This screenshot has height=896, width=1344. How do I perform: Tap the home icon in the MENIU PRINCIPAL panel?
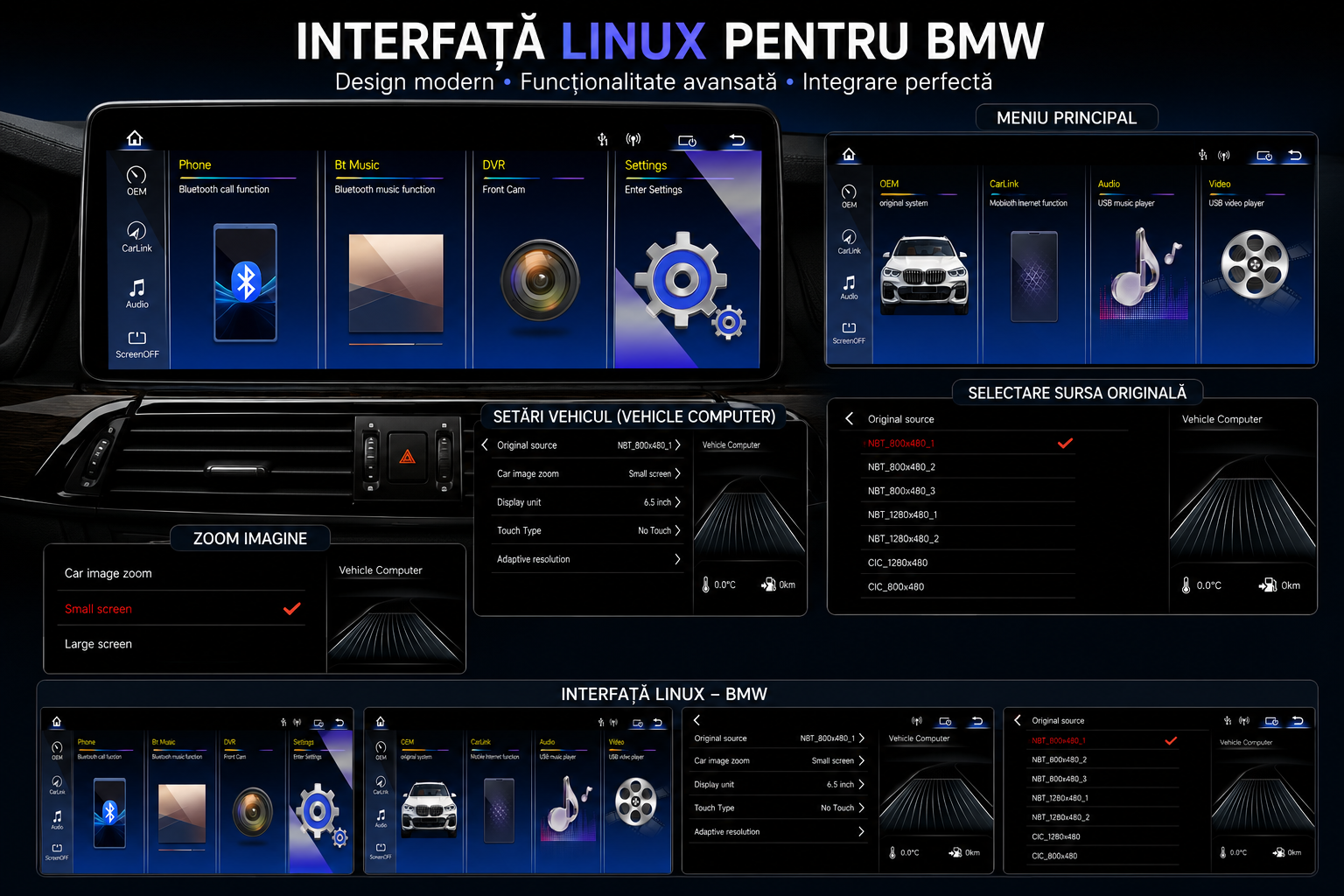tap(849, 155)
